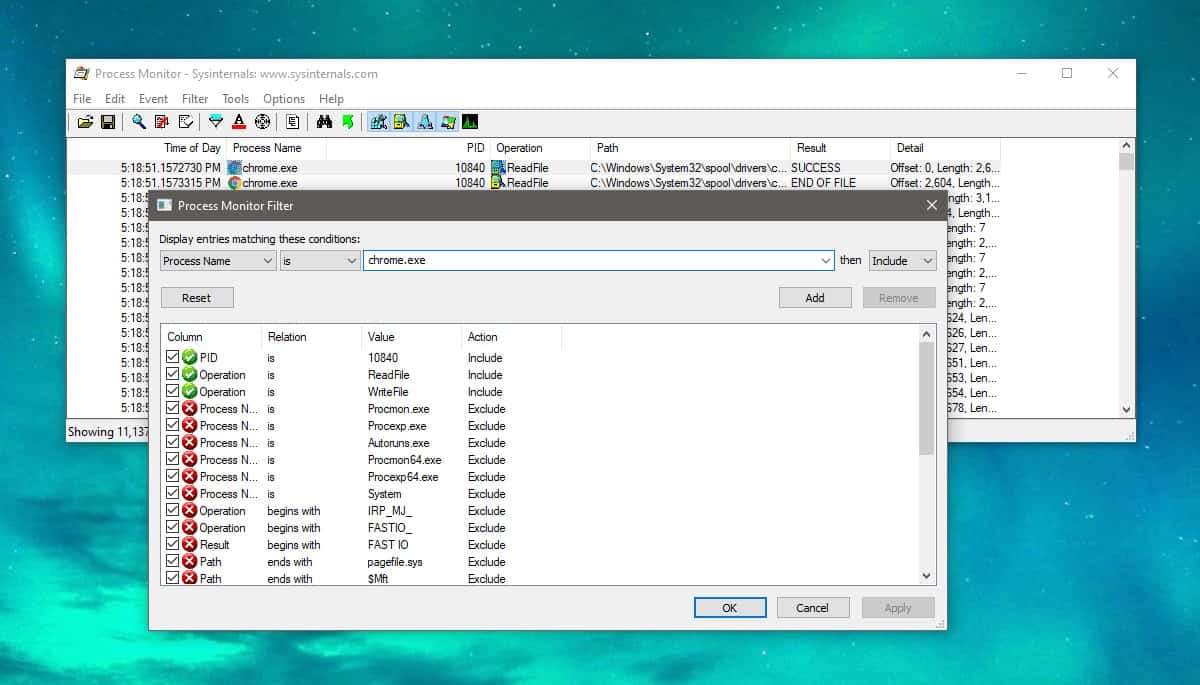Uncheck the PID is 10840 filter checkbox

coord(173,357)
